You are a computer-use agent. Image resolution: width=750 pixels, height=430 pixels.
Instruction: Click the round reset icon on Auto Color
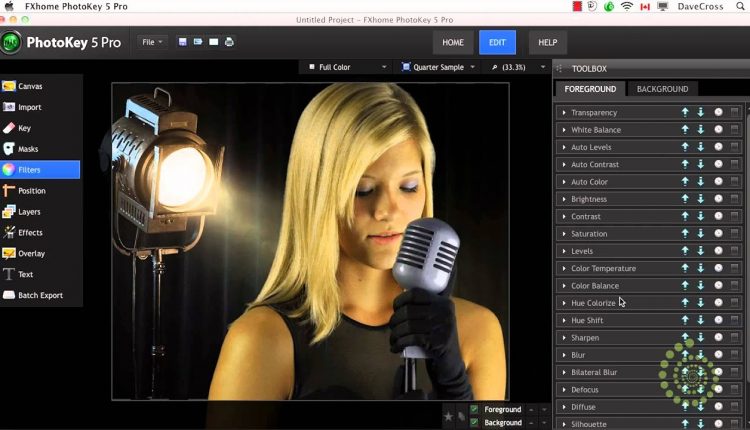(x=718, y=181)
